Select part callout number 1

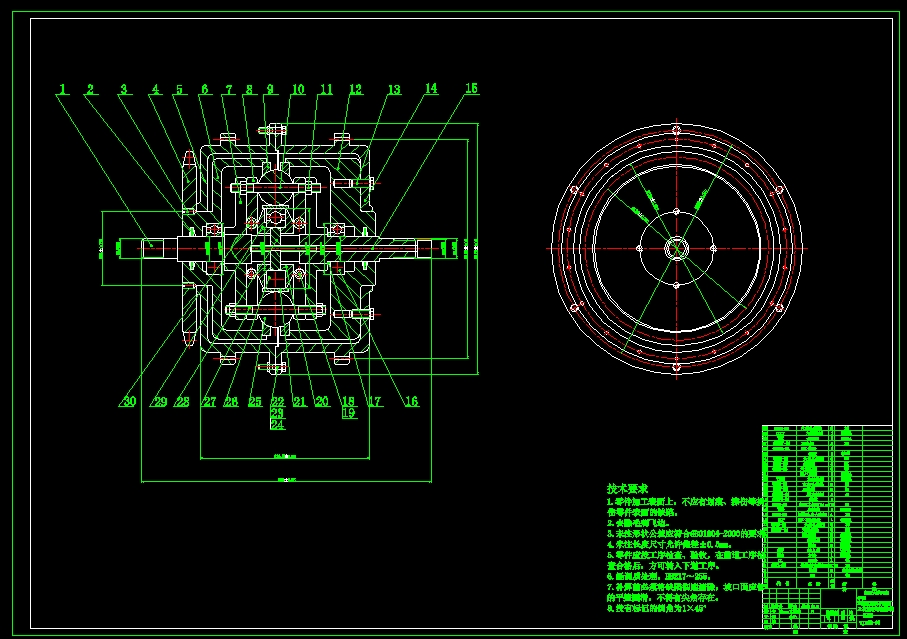[63, 89]
